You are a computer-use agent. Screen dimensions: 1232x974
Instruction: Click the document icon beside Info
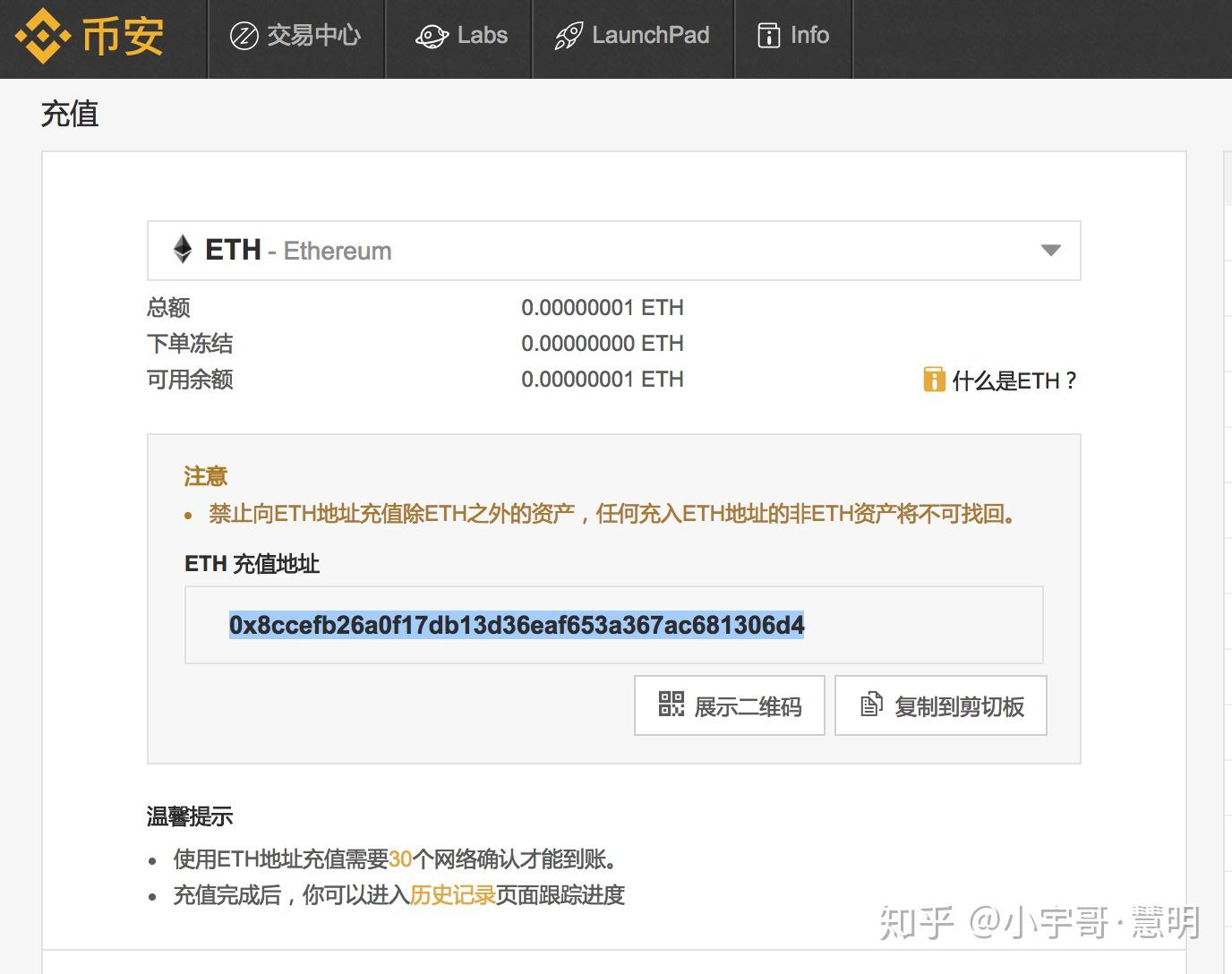768,36
